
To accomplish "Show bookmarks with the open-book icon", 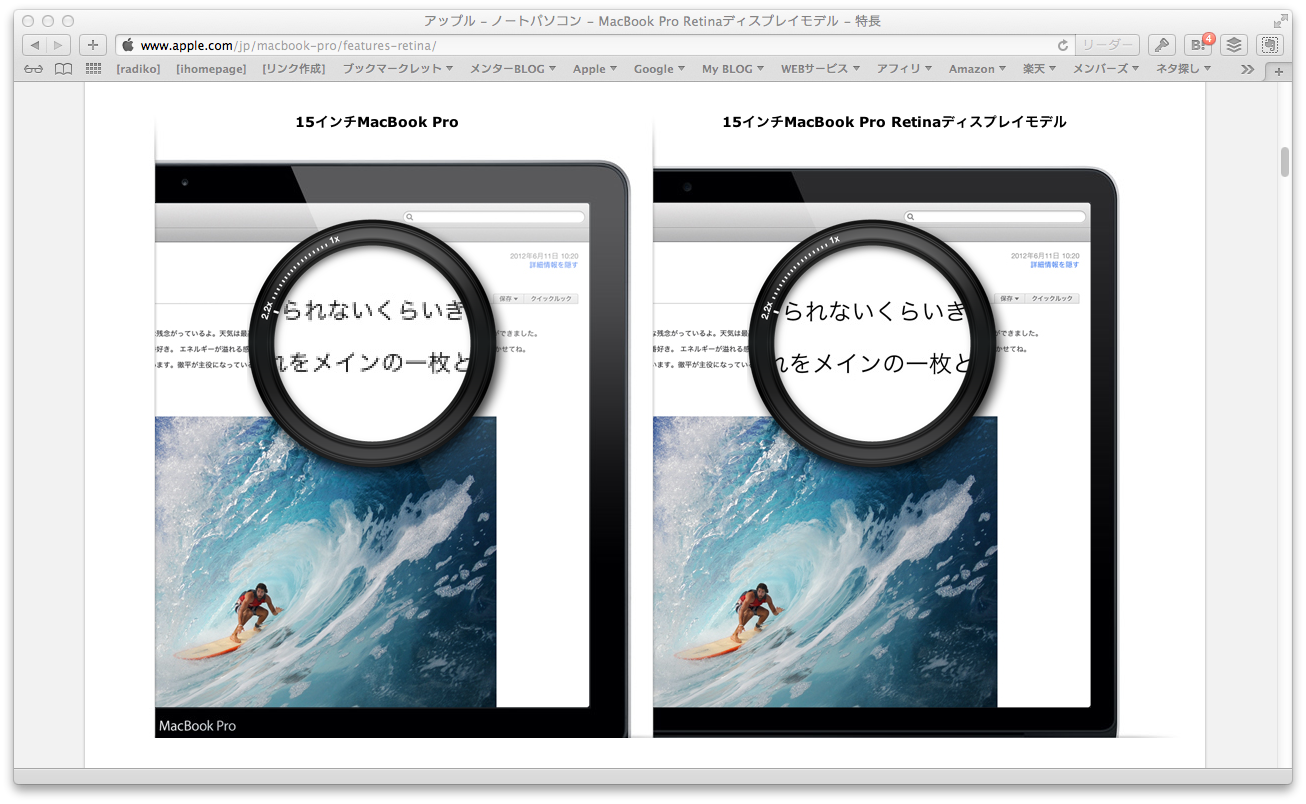I will 63,69.
